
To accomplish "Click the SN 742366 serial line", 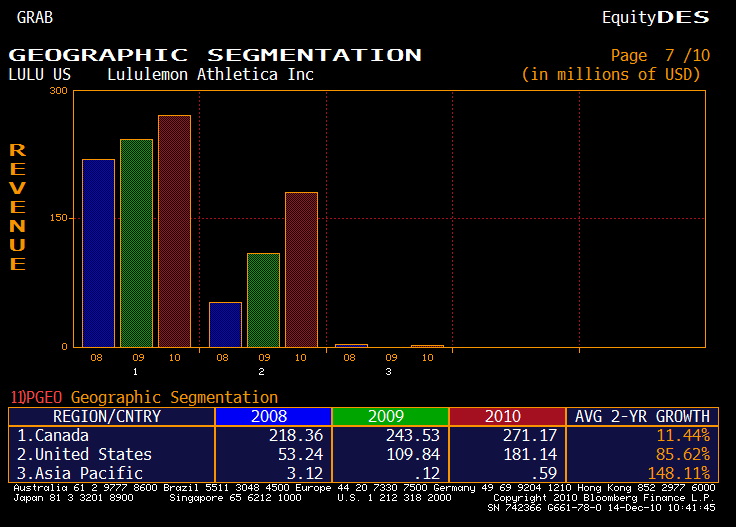I will (x=601, y=508).
